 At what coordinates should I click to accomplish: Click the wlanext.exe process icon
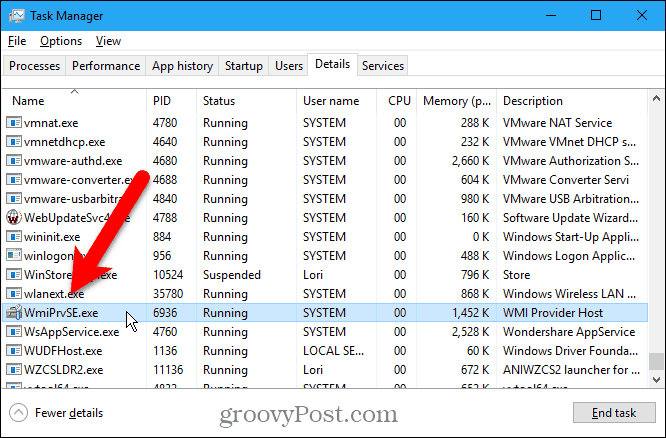14,294
